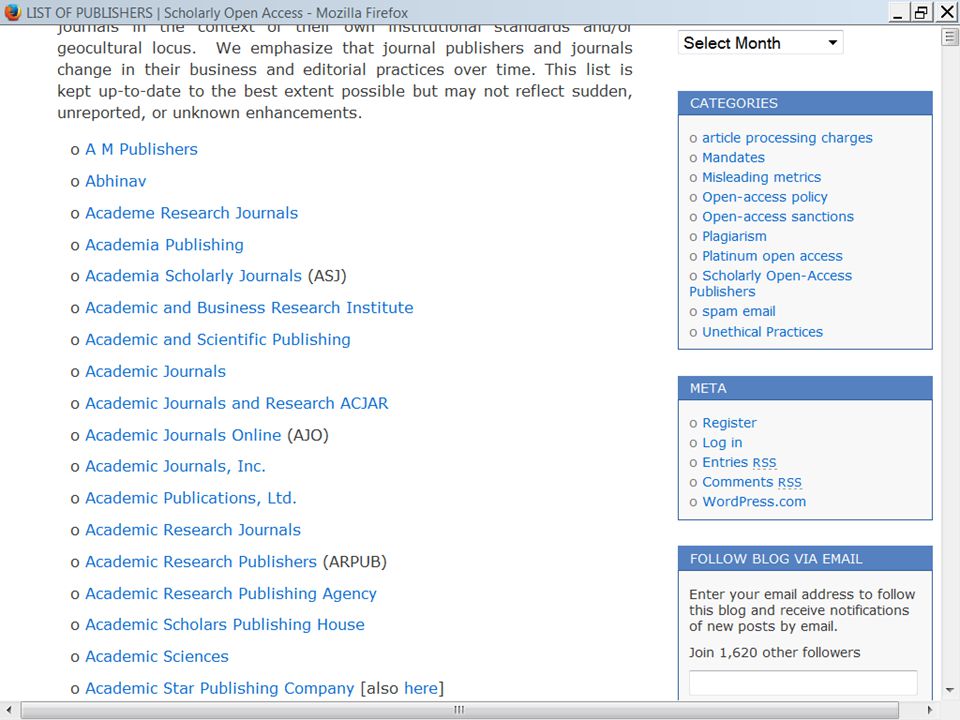Open the A M Publishers link
The width and height of the screenshot is (960, 720).
click(141, 149)
